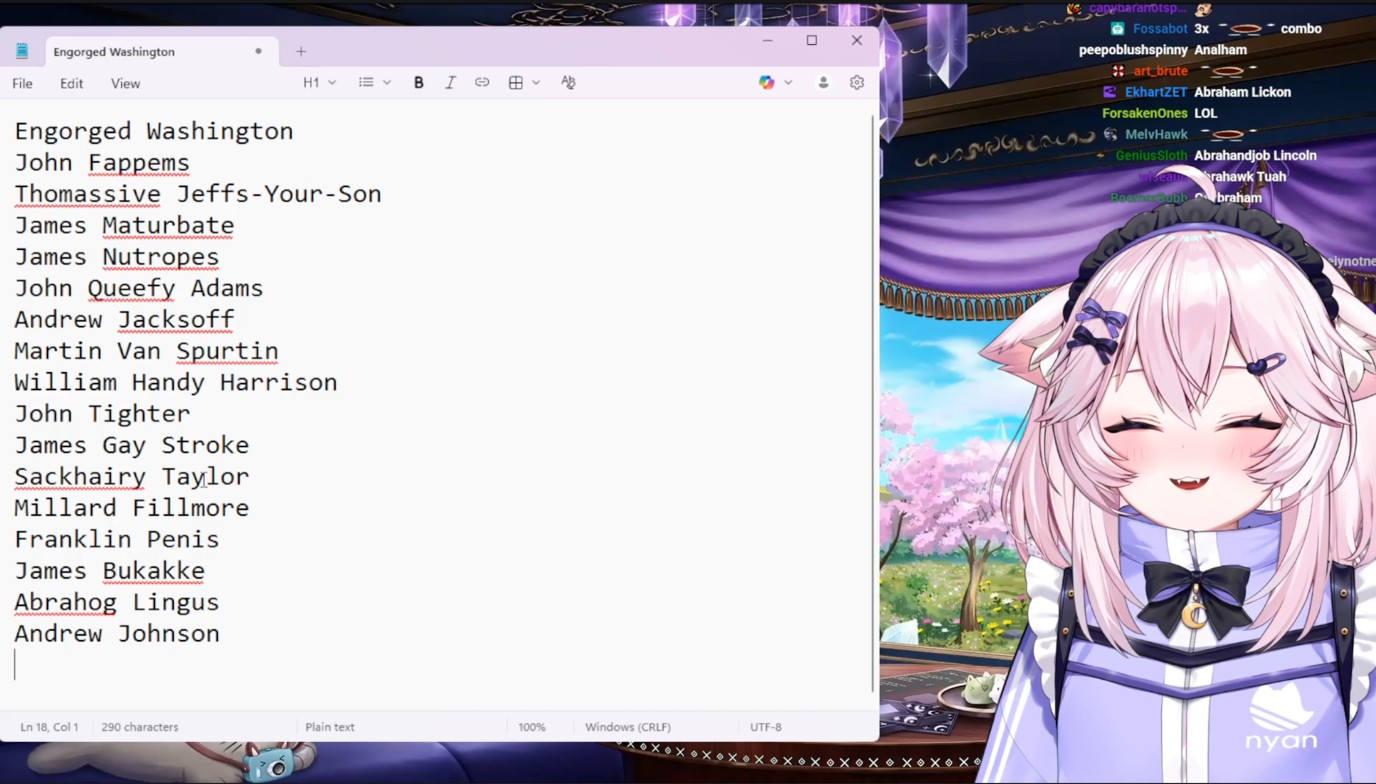
Task: Insert a link using the toolbar link icon
Action: [x=482, y=83]
